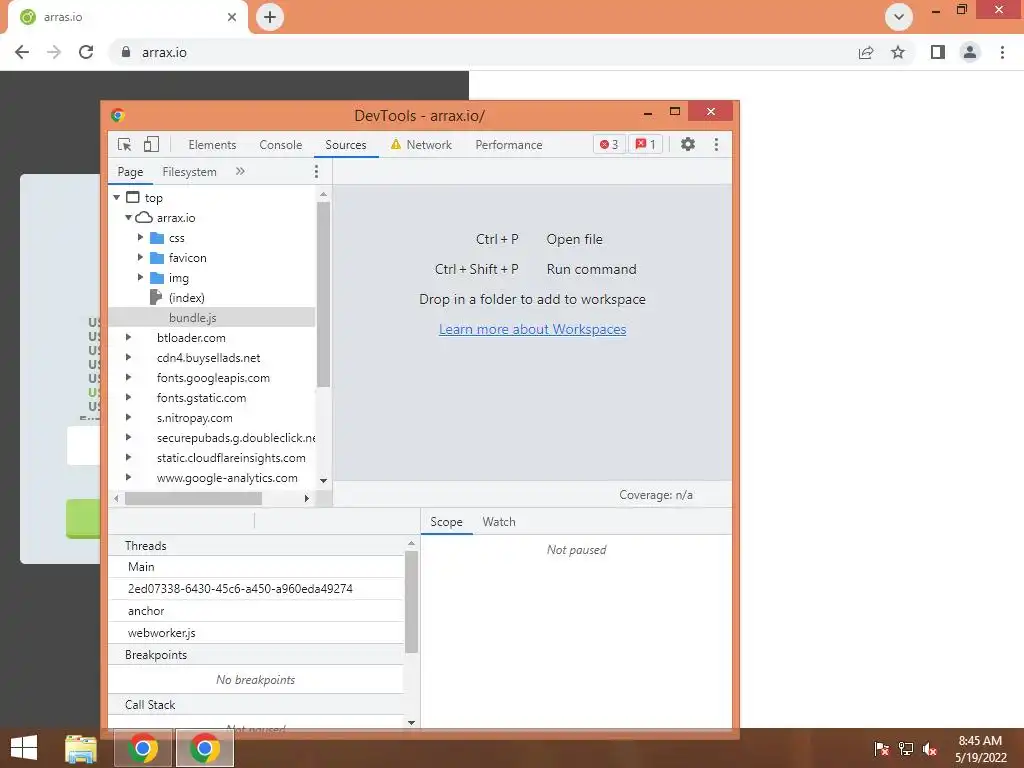Switch to Filesystem navigator tab
The image size is (1024, 768).
[189, 172]
